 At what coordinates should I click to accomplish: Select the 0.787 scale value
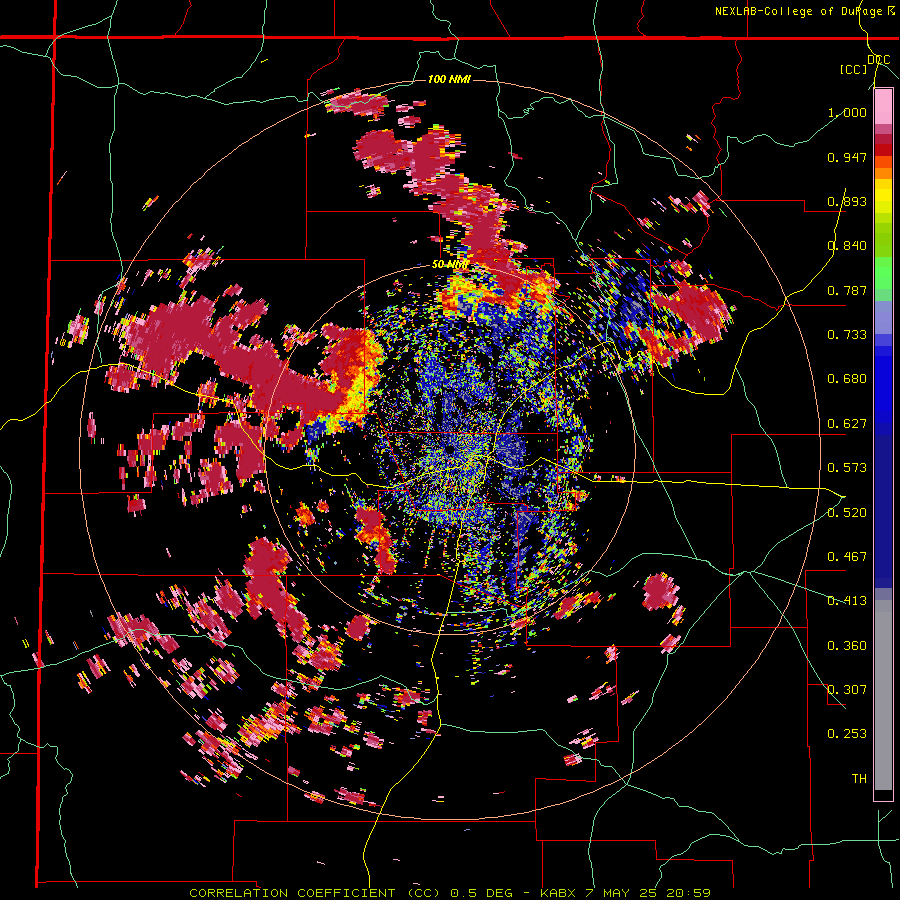click(847, 290)
